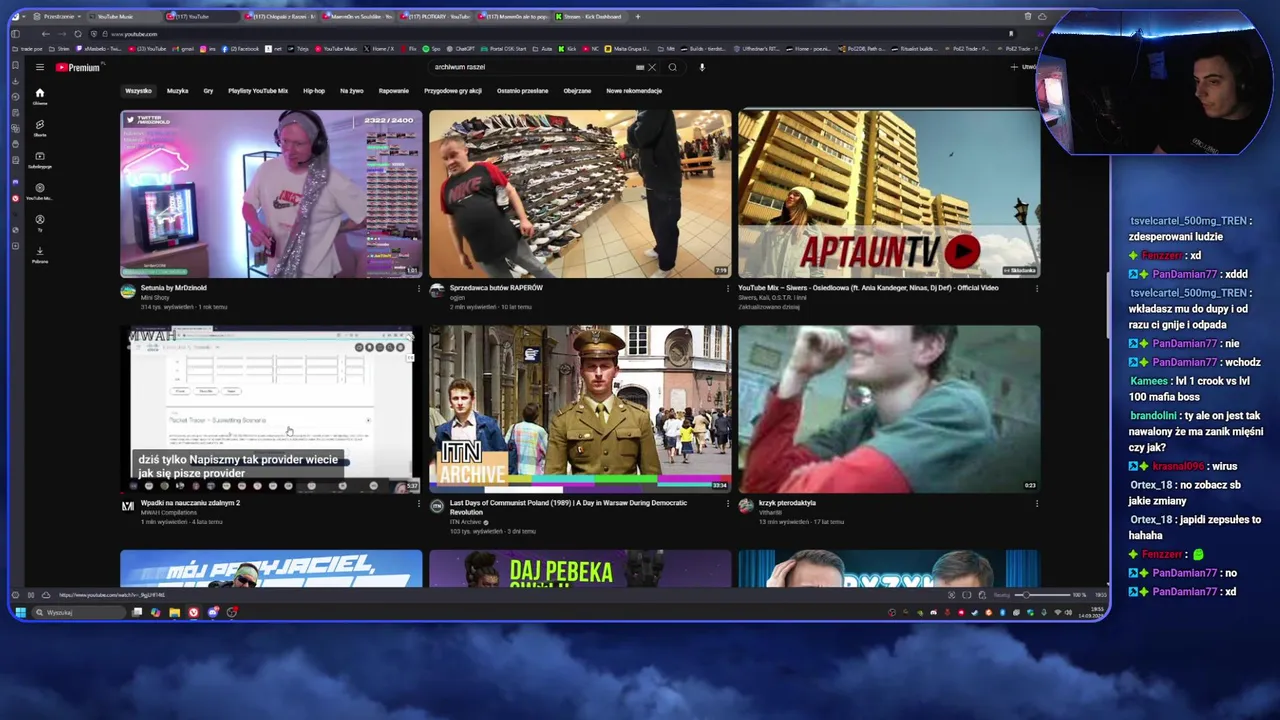Switch to the 'Mamm0n vs Soulslike' tab

pos(358,17)
